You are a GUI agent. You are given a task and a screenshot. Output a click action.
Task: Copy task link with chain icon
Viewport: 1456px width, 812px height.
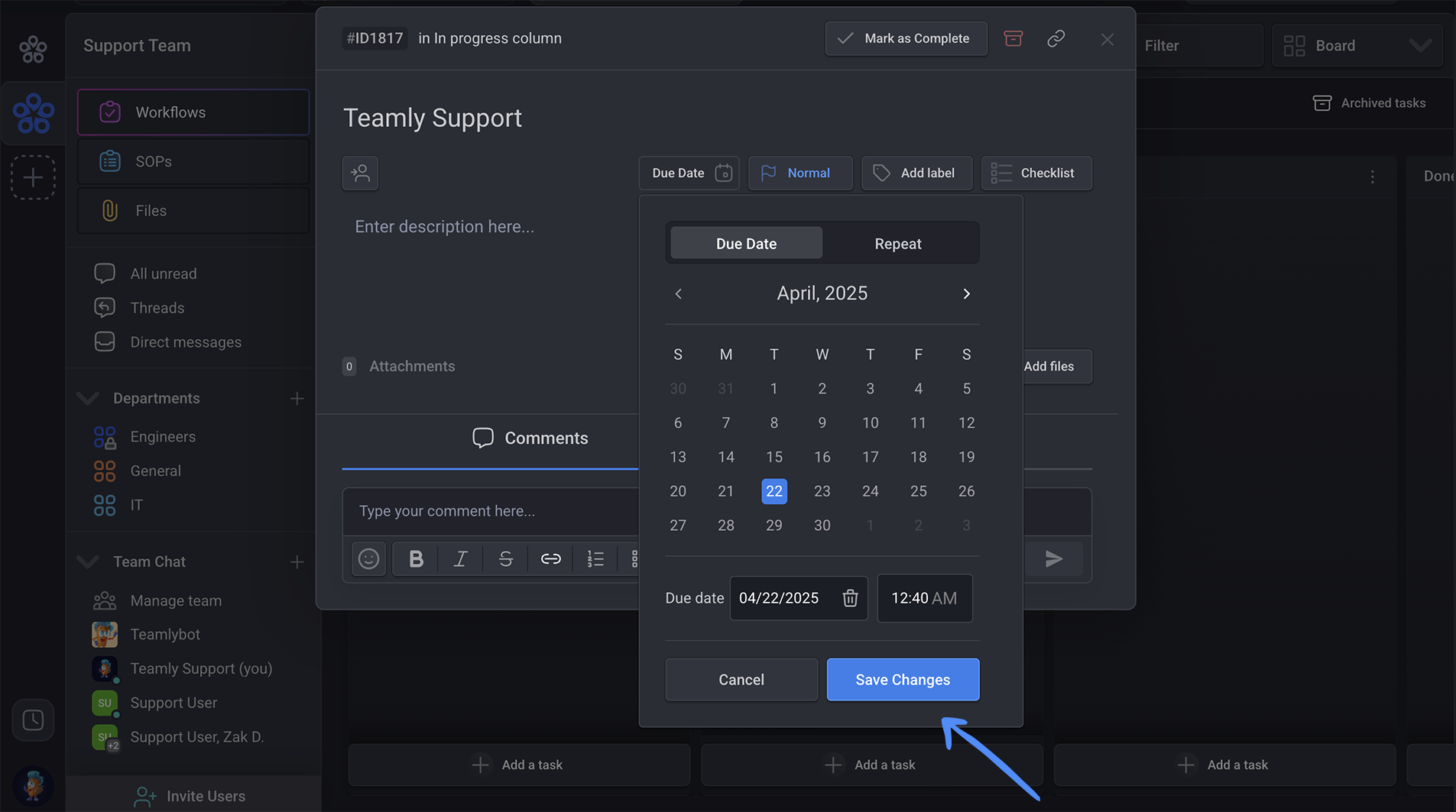coord(1056,38)
